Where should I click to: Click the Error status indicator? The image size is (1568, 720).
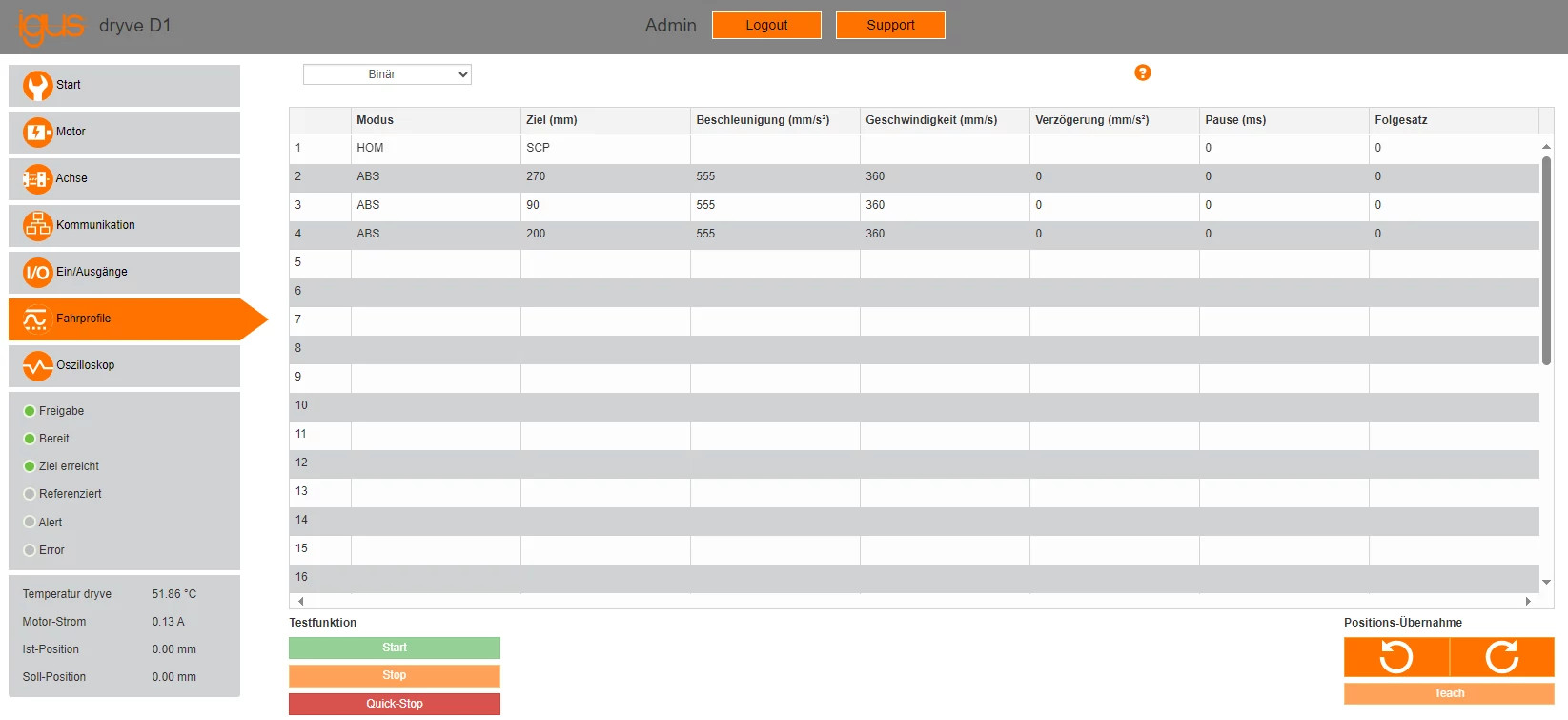coord(30,550)
